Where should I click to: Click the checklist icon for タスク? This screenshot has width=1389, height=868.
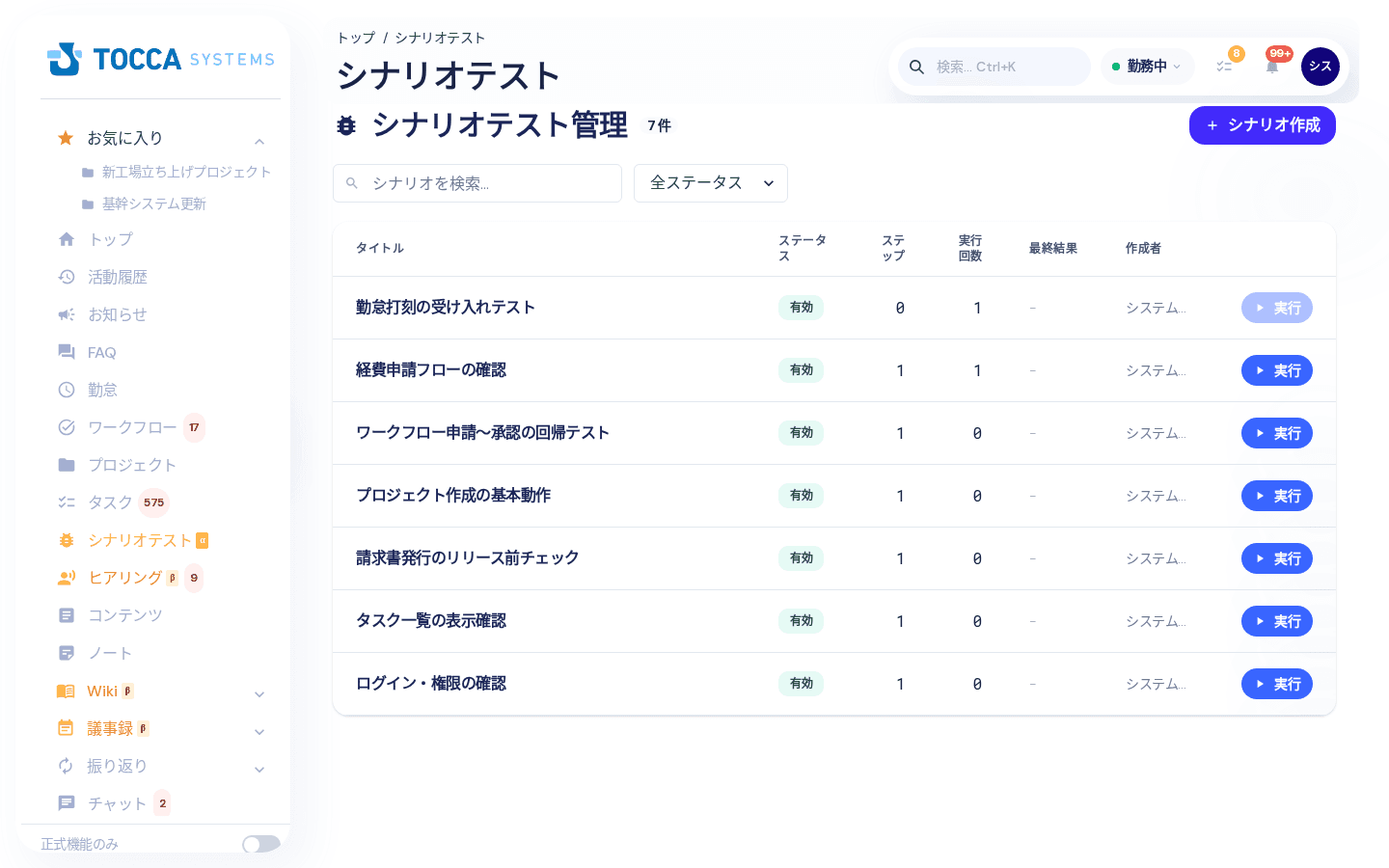click(67, 502)
